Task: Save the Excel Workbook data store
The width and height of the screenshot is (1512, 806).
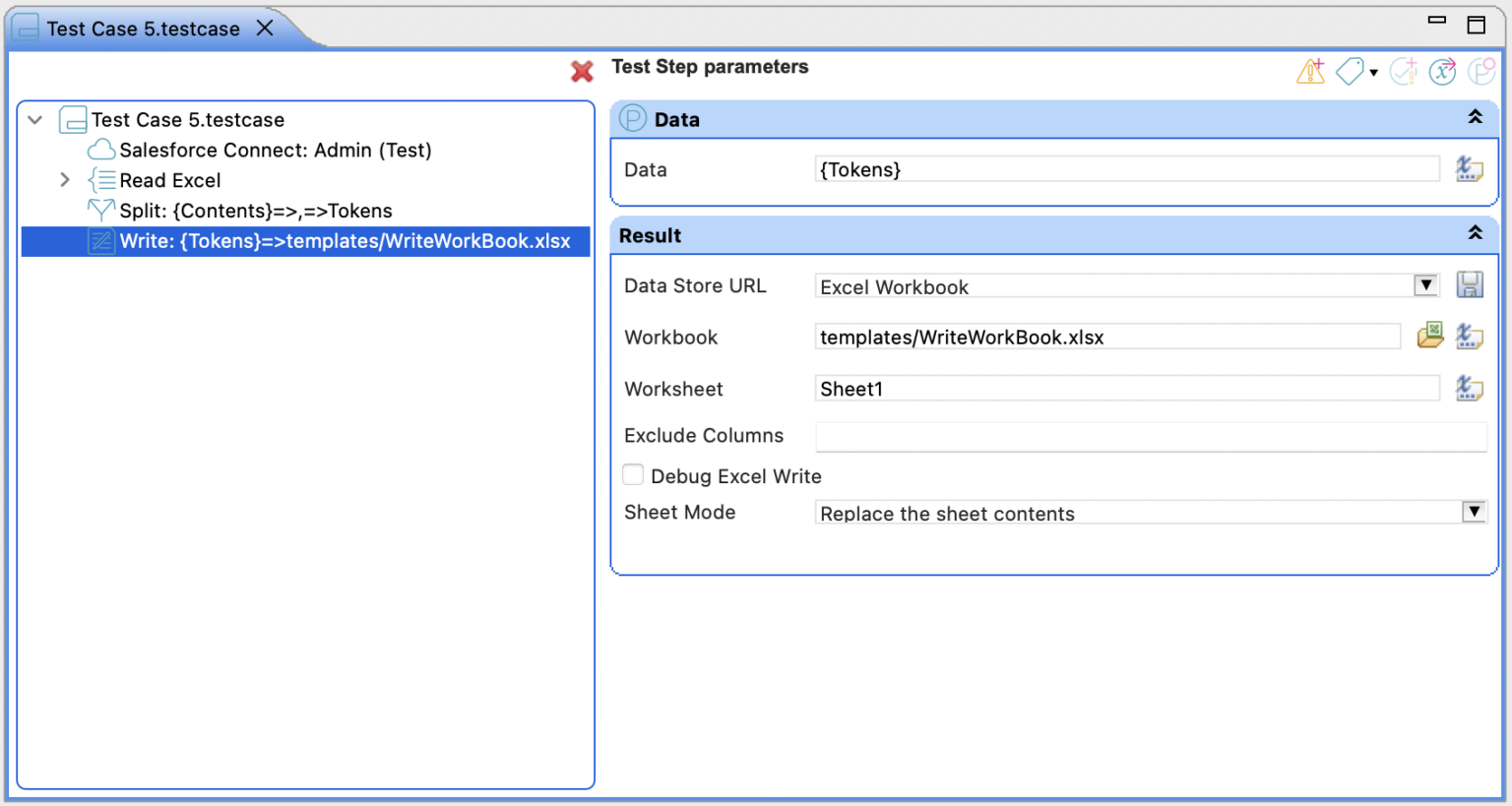Action: coord(1469,284)
